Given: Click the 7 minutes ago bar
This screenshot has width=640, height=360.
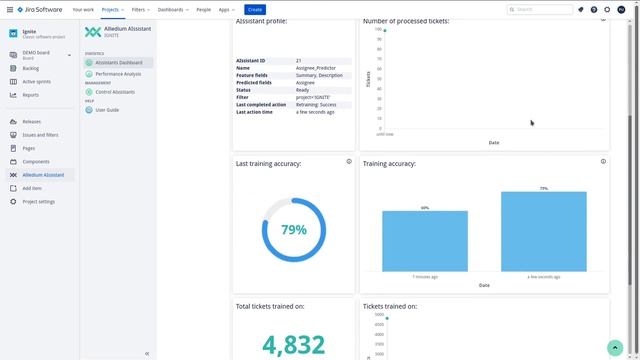Looking at the screenshot, I should coord(425,241).
